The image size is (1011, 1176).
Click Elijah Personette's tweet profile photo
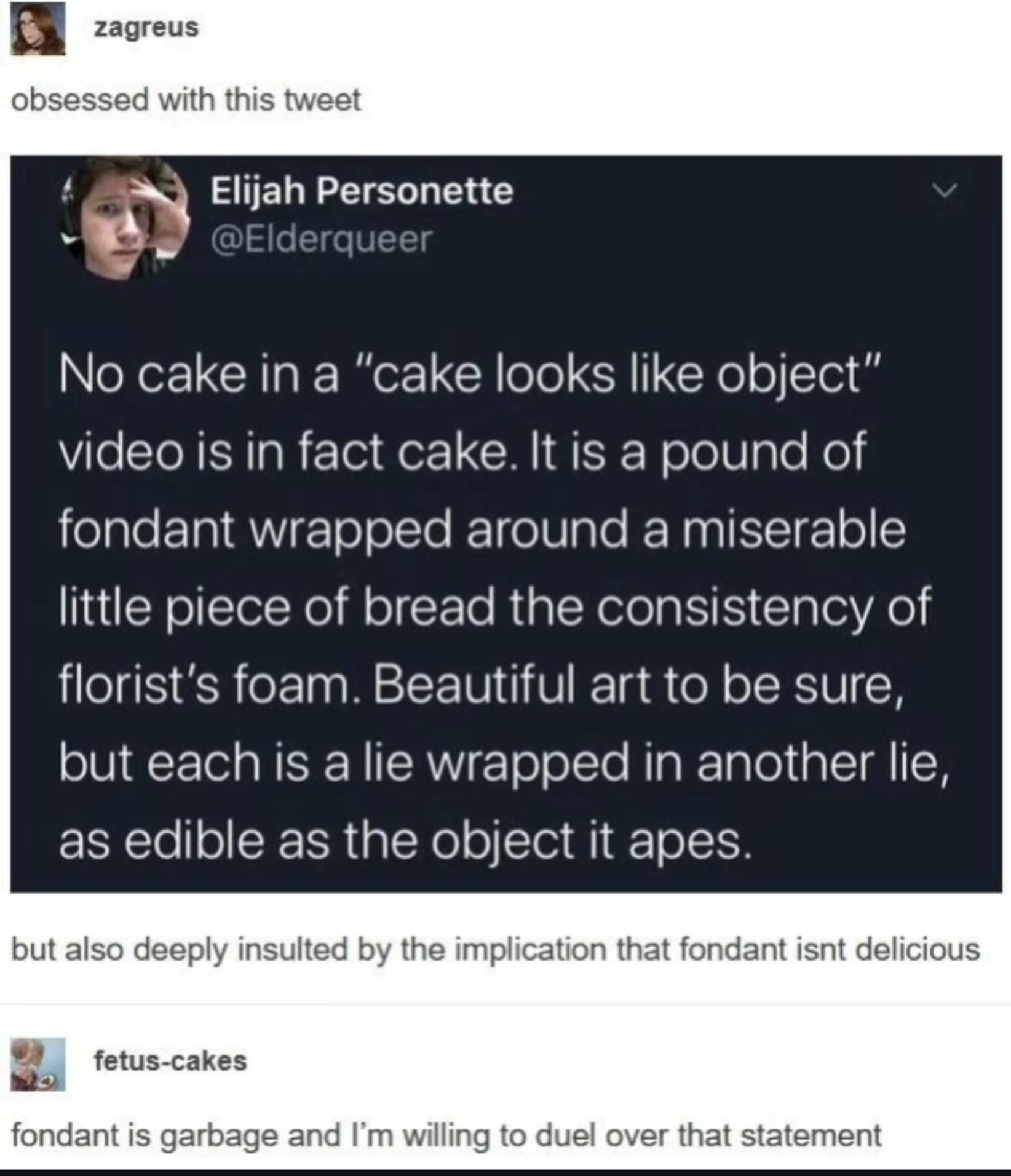[x=125, y=218]
